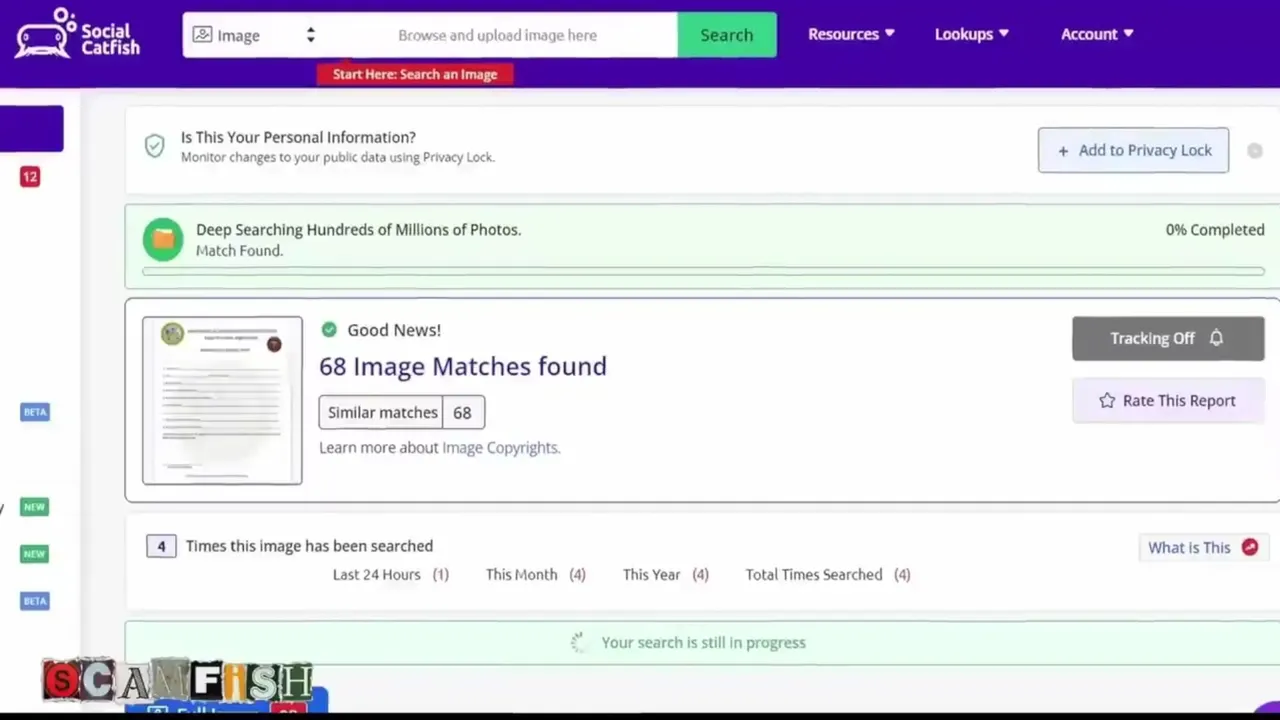
Task: Click the bell icon on Tracking button
Action: 1216,338
